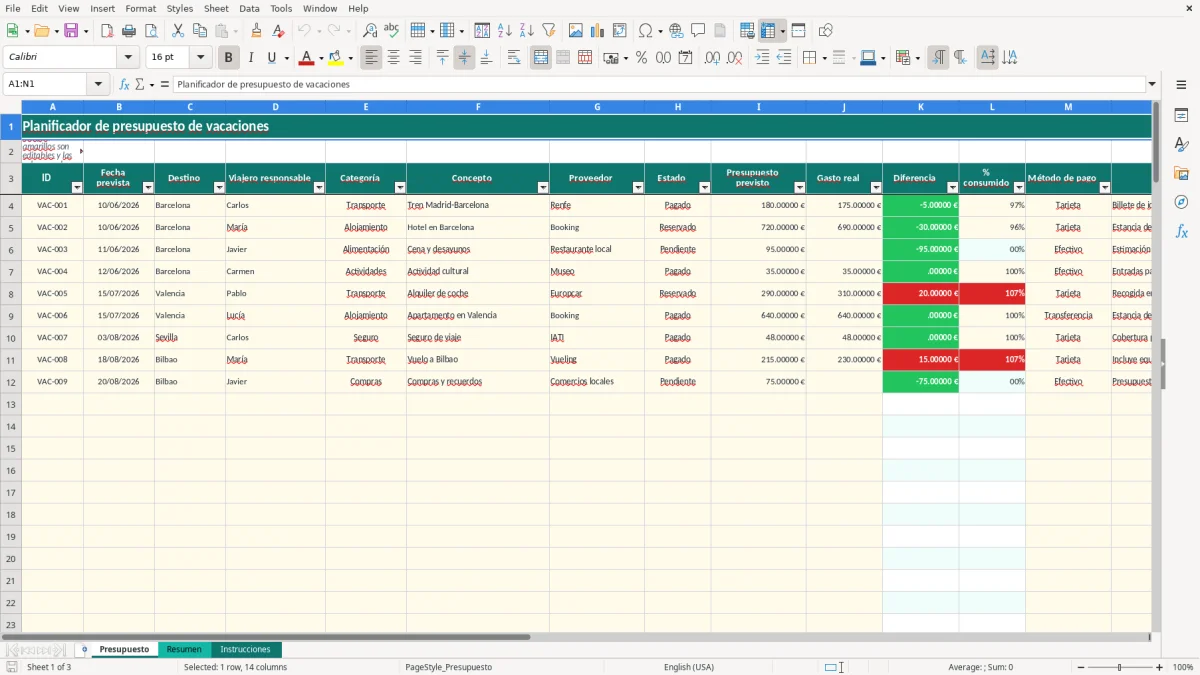Toggle Print Preview icon
Screen dimensions: 1200x675
150,31
